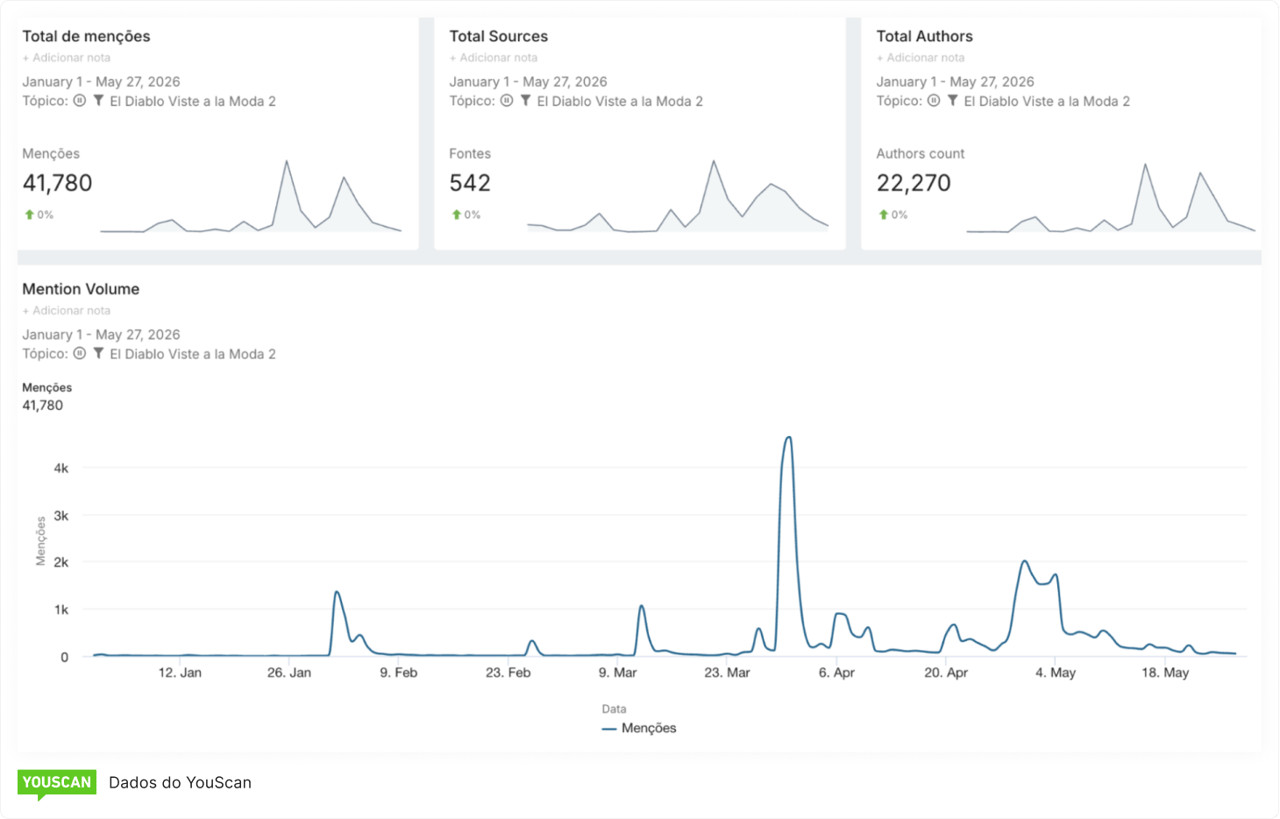Click the topic icon in Mention Volume panel

[x=80, y=354]
